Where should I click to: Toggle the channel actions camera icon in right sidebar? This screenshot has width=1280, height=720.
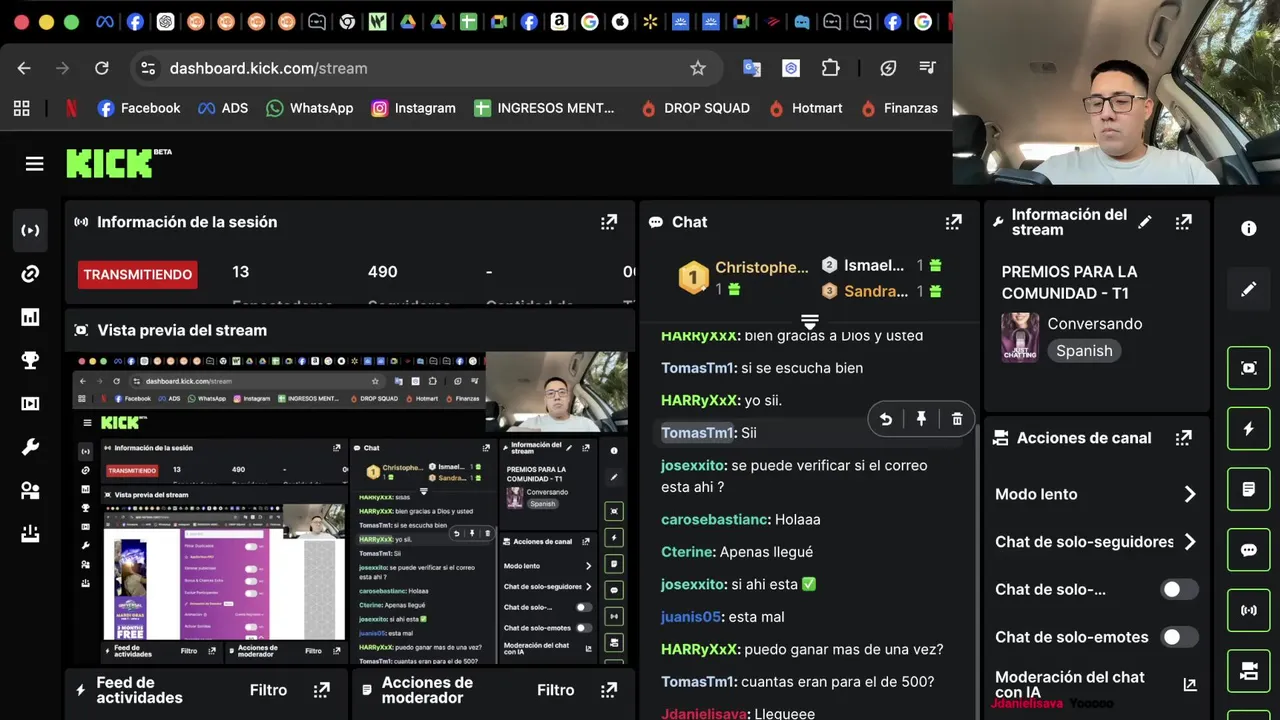point(1249,671)
